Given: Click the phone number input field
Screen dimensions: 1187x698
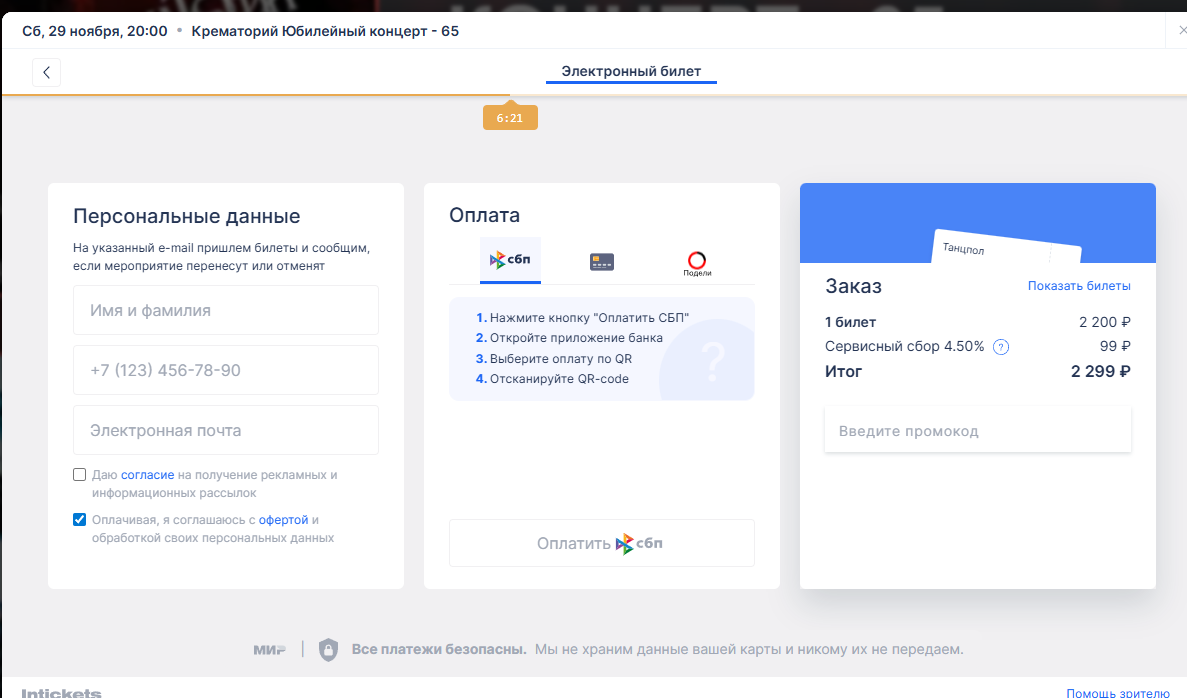Looking at the screenshot, I should click(x=226, y=370).
